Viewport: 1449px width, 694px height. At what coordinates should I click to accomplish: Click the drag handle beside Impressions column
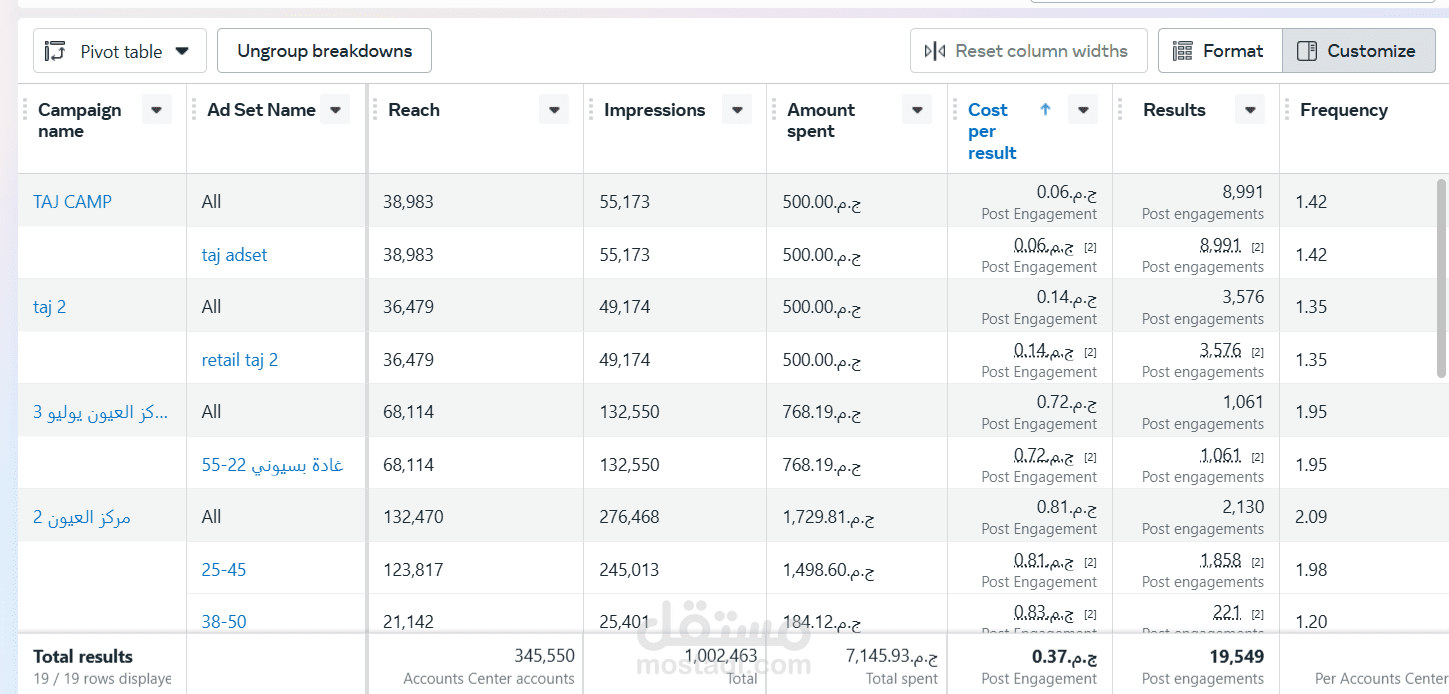pos(591,110)
